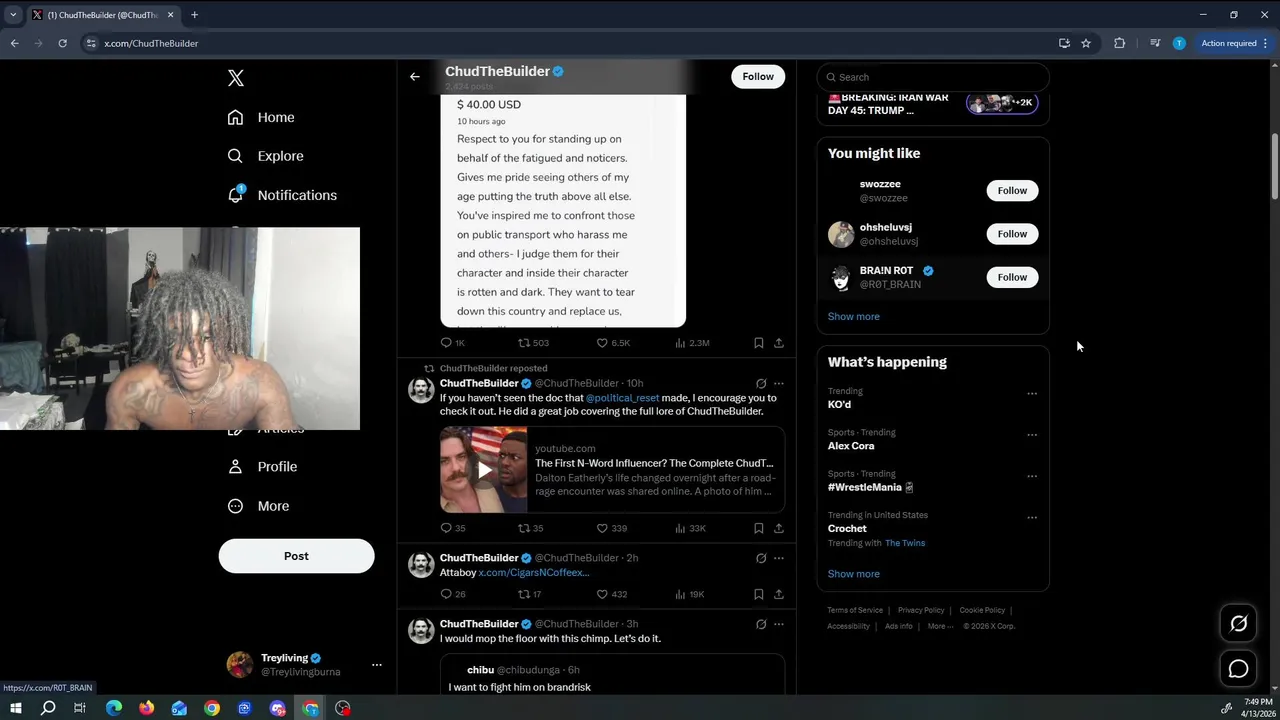Open options for the KO'd trend

pyautogui.click(x=1032, y=394)
